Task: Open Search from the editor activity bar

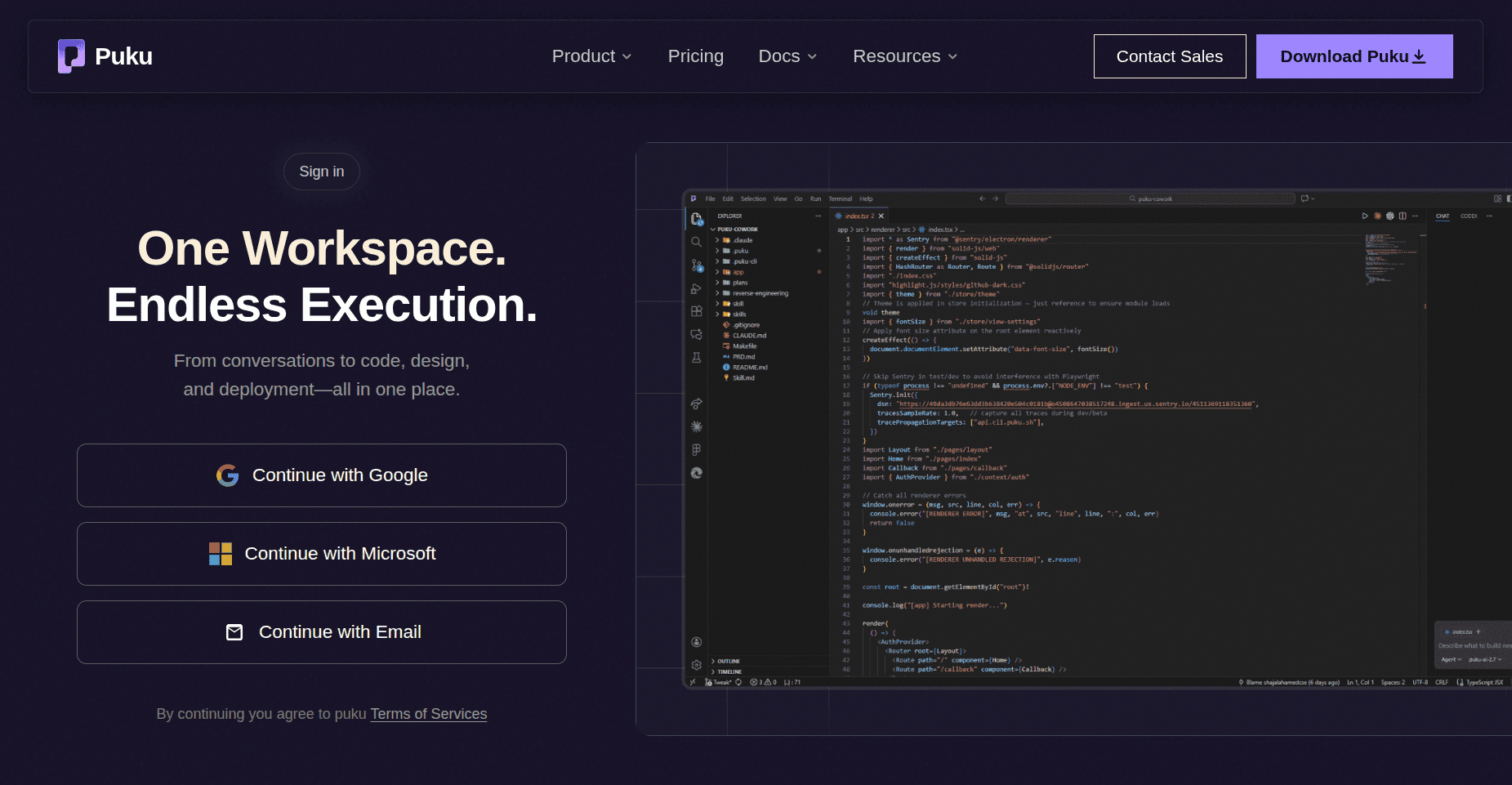Action: tap(697, 242)
